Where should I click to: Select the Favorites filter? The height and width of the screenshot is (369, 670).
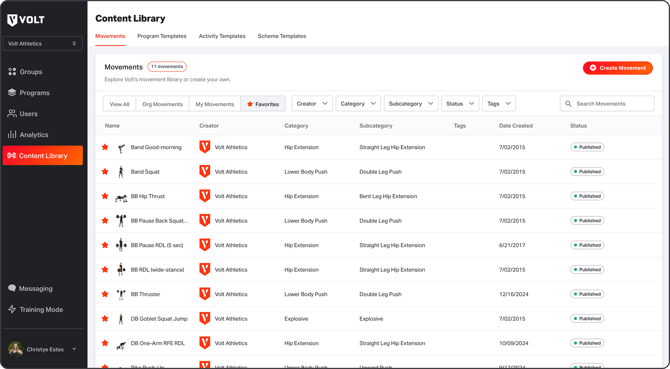pyautogui.click(x=263, y=104)
